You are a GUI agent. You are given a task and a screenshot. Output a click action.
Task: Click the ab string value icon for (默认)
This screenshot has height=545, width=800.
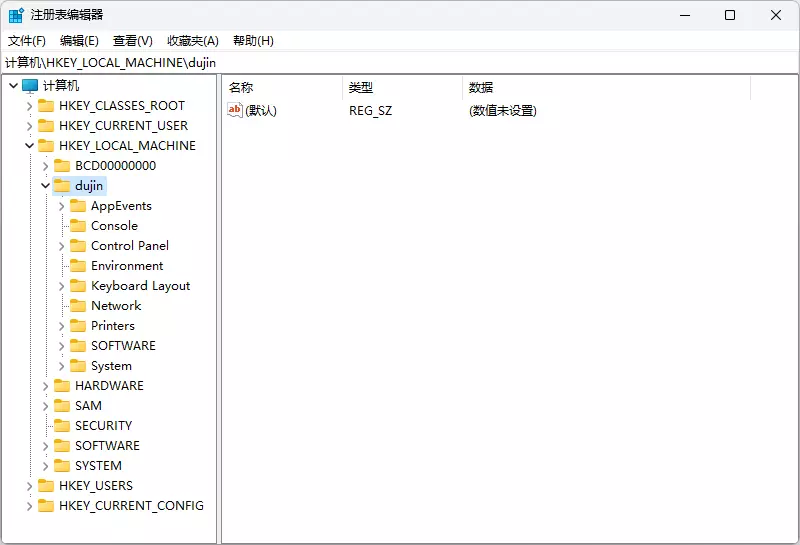235,110
